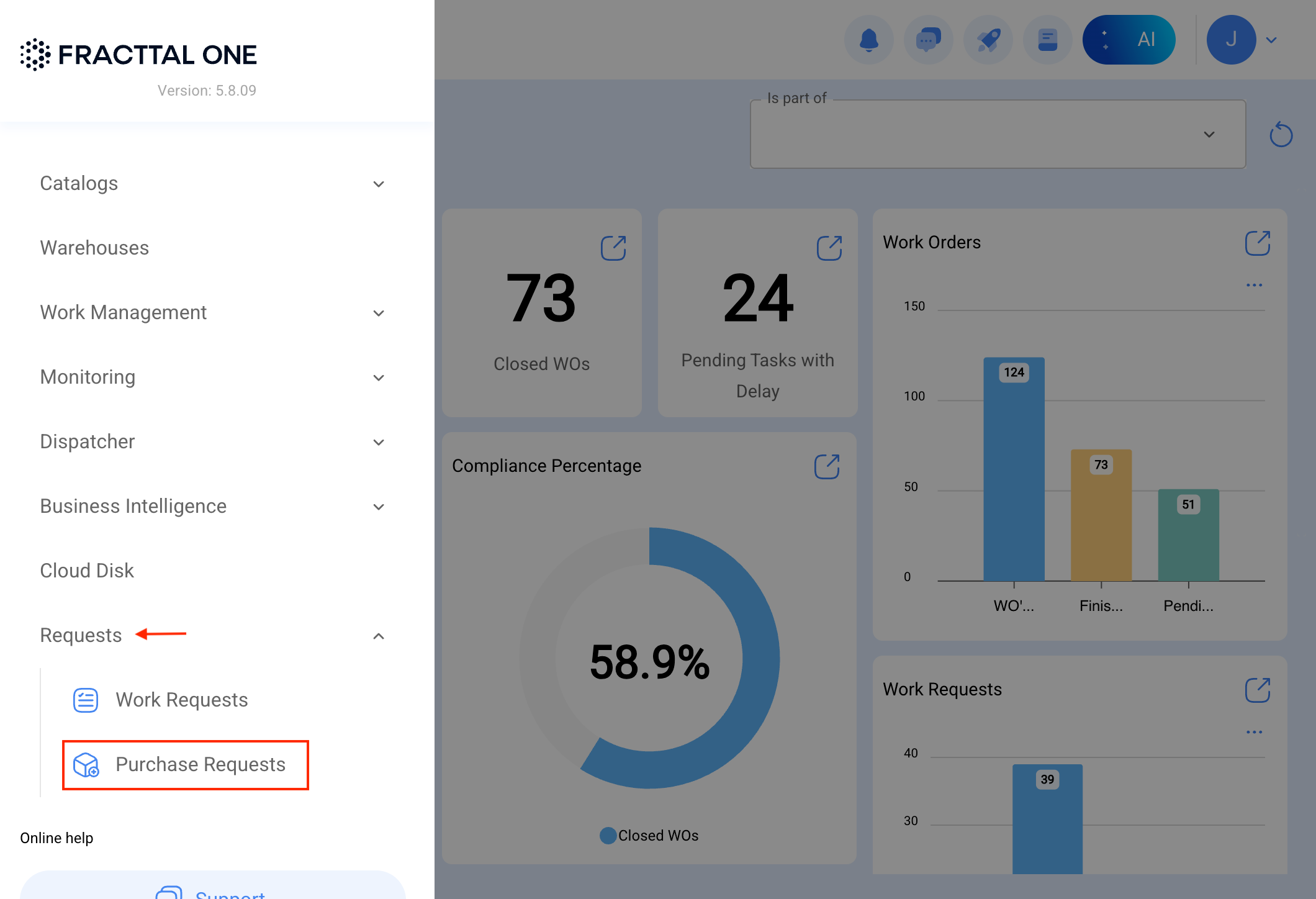
Task: Click the 73 Closed WOs value
Action: click(542, 299)
